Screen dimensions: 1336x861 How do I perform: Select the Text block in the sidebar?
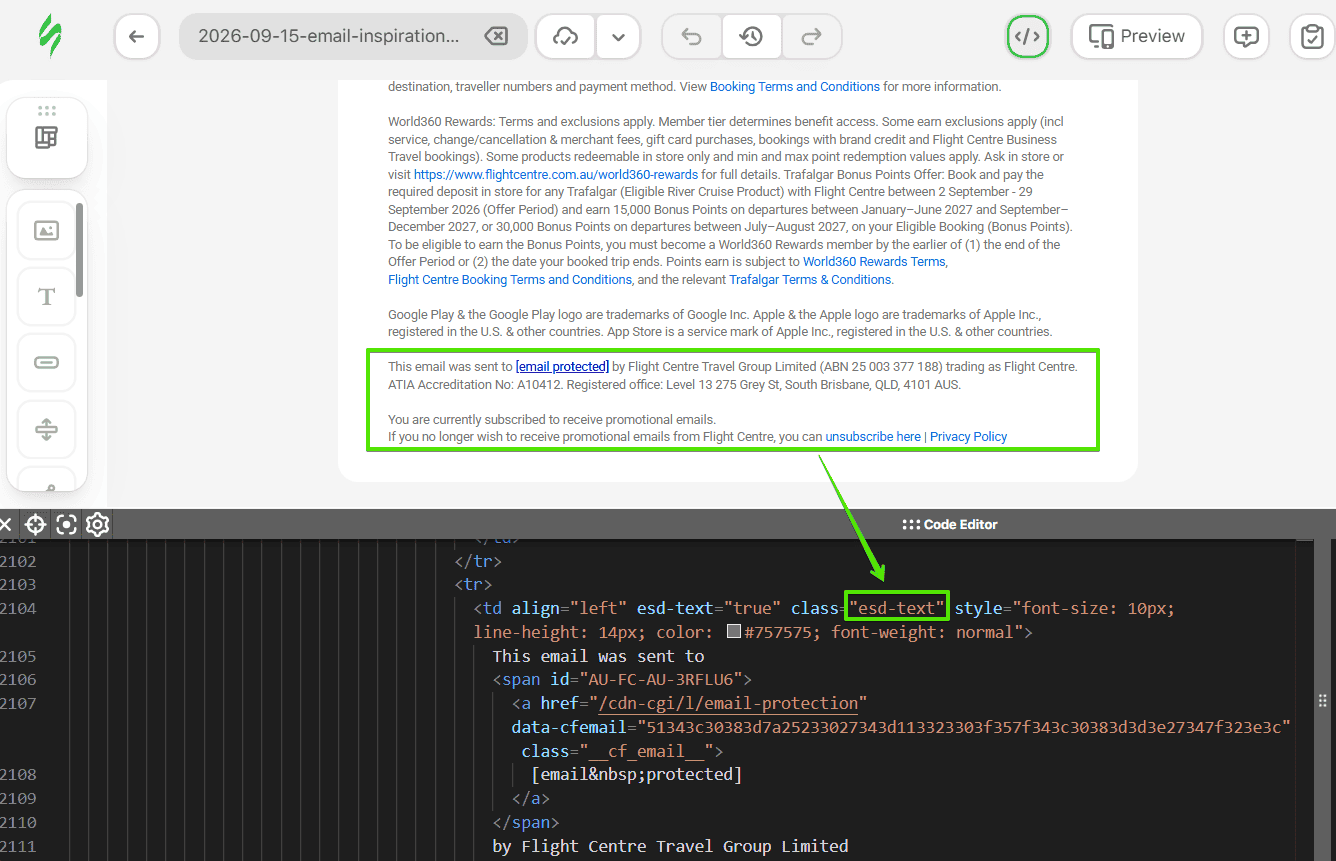[47, 296]
